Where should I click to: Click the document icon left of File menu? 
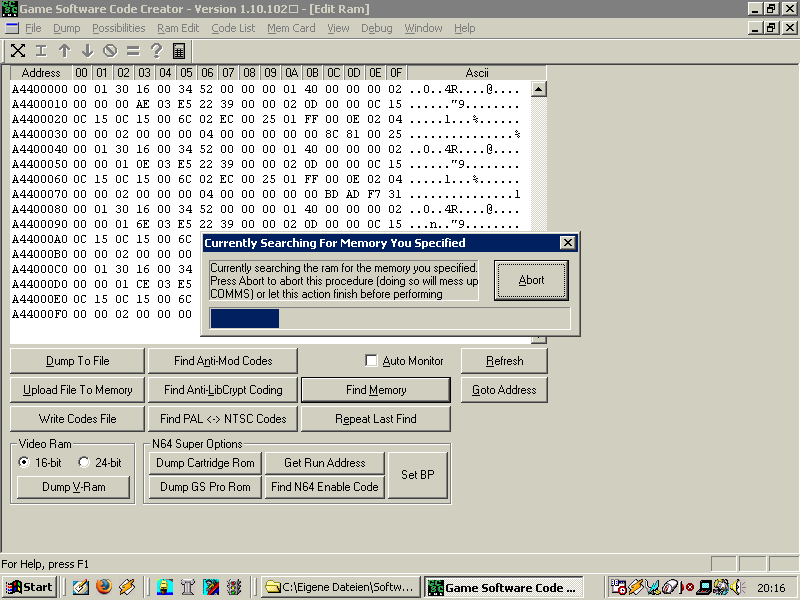point(12,28)
